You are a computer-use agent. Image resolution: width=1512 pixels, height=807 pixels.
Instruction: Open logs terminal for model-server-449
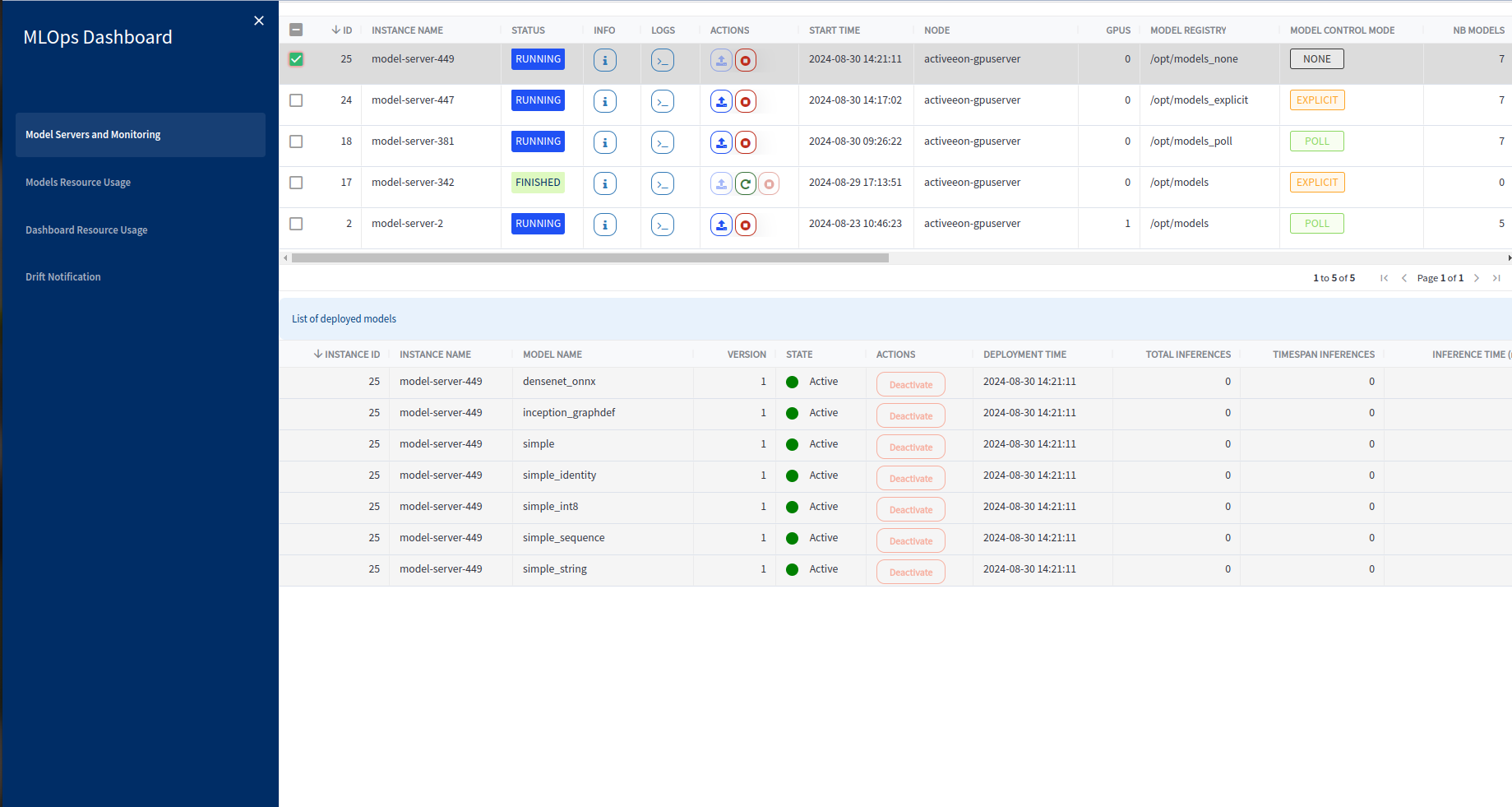coord(663,60)
